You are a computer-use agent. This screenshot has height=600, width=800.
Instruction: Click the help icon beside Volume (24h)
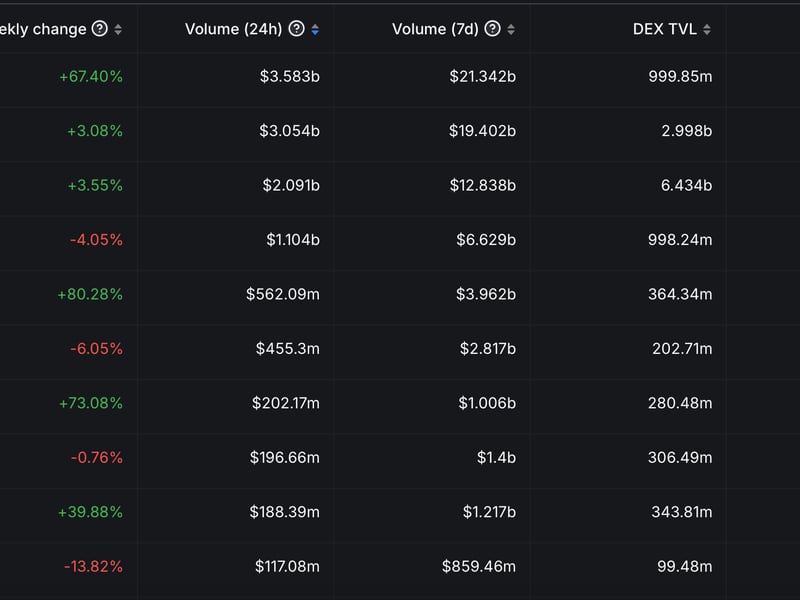pyautogui.click(x=294, y=28)
